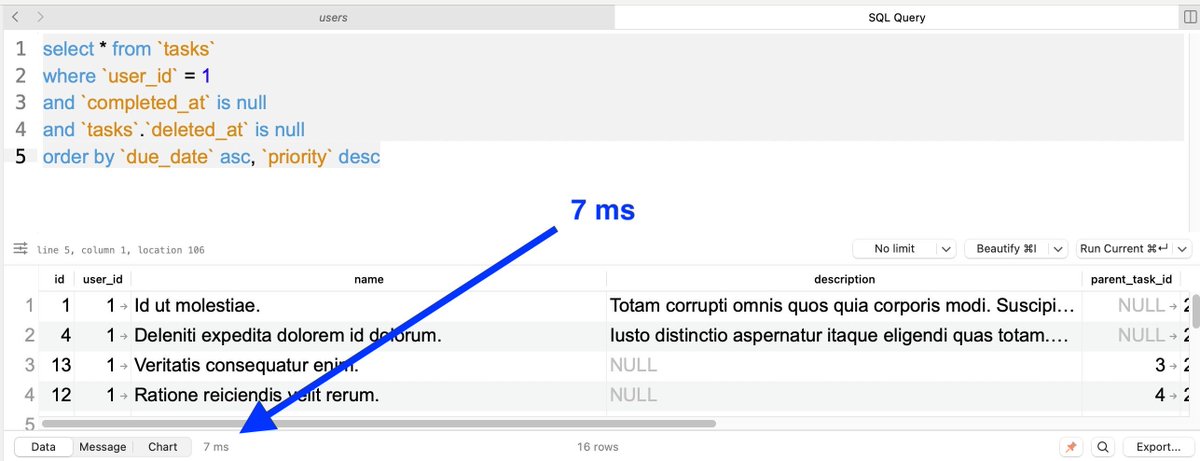Go forward with the right chevron
Image resolution: width=1200 pixels, height=461 pixels.
click(x=40, y=17)
